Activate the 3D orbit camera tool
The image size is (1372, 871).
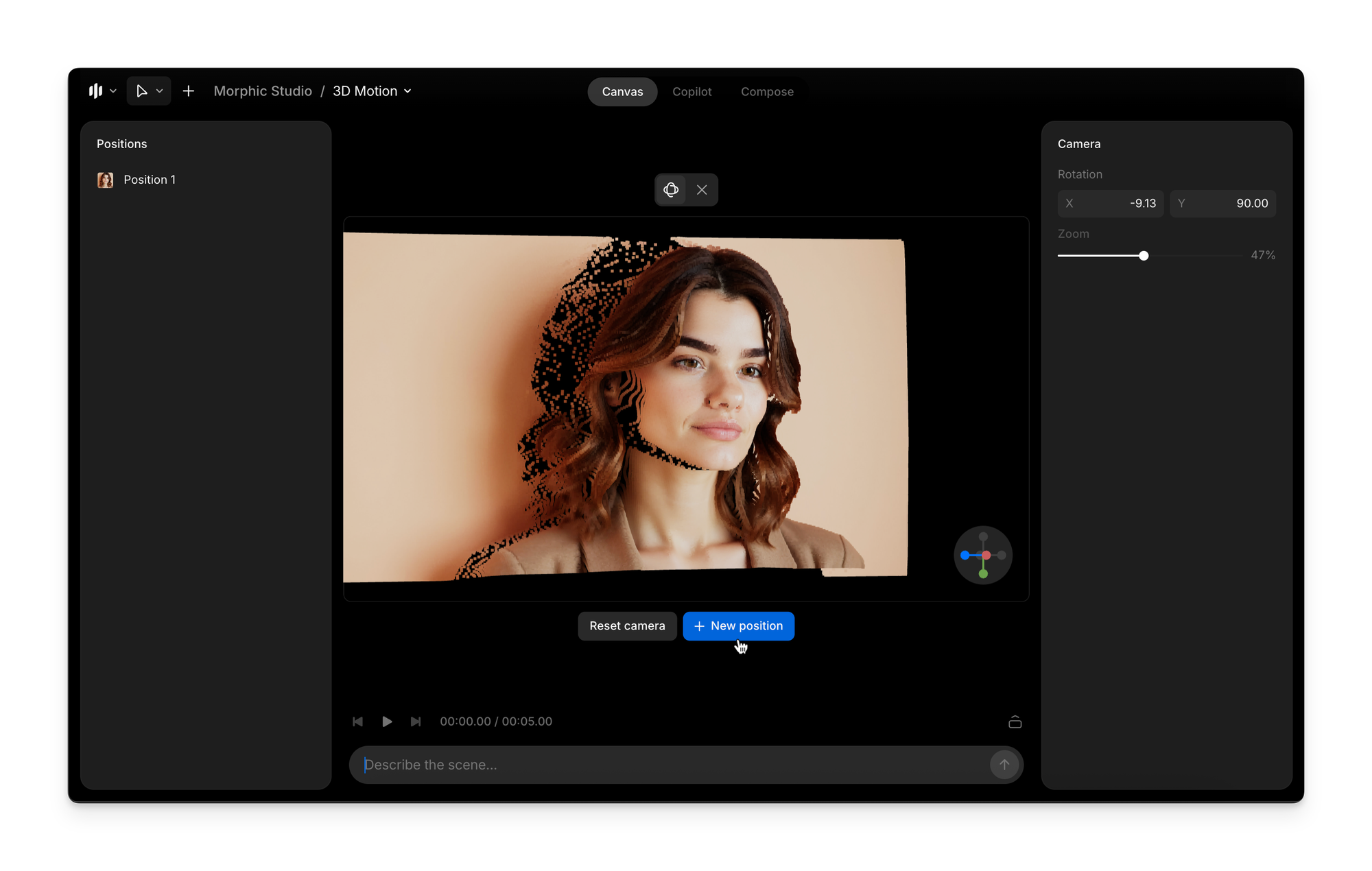671,190
